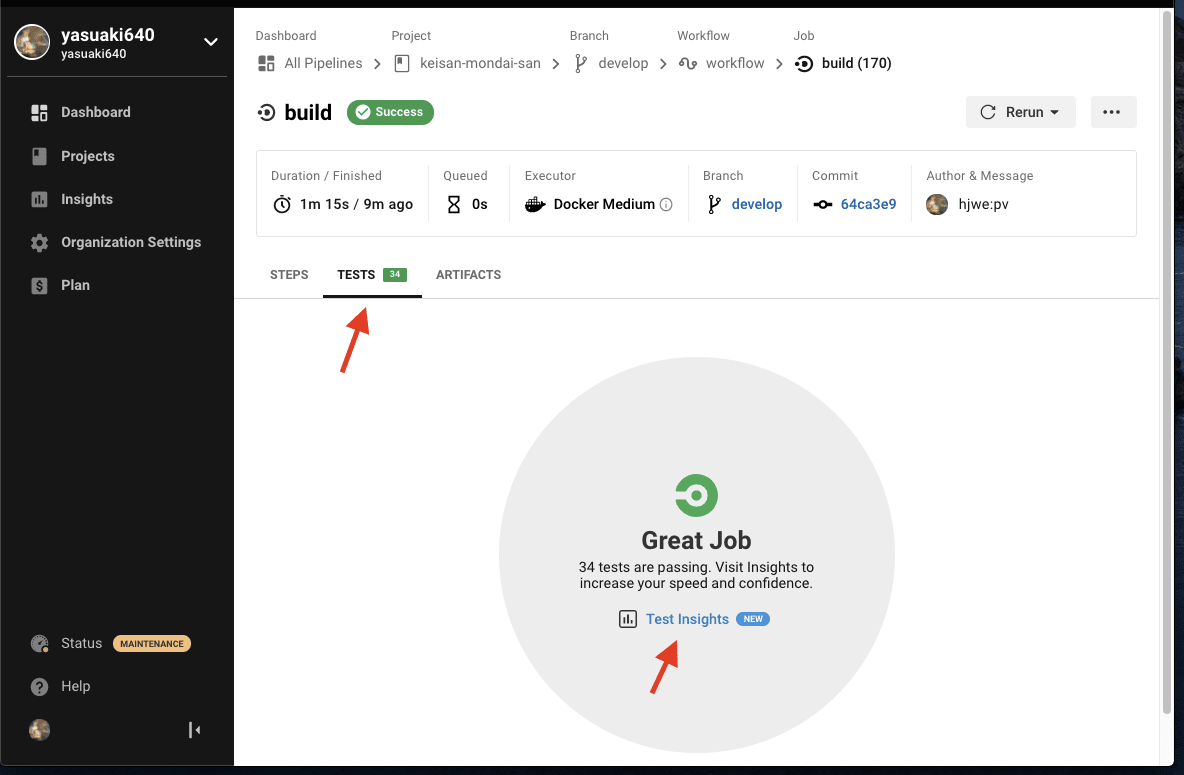Switch to the ARTIFACTS tab
Viewport: 1184px width, 775px height.
pos(468,275)
